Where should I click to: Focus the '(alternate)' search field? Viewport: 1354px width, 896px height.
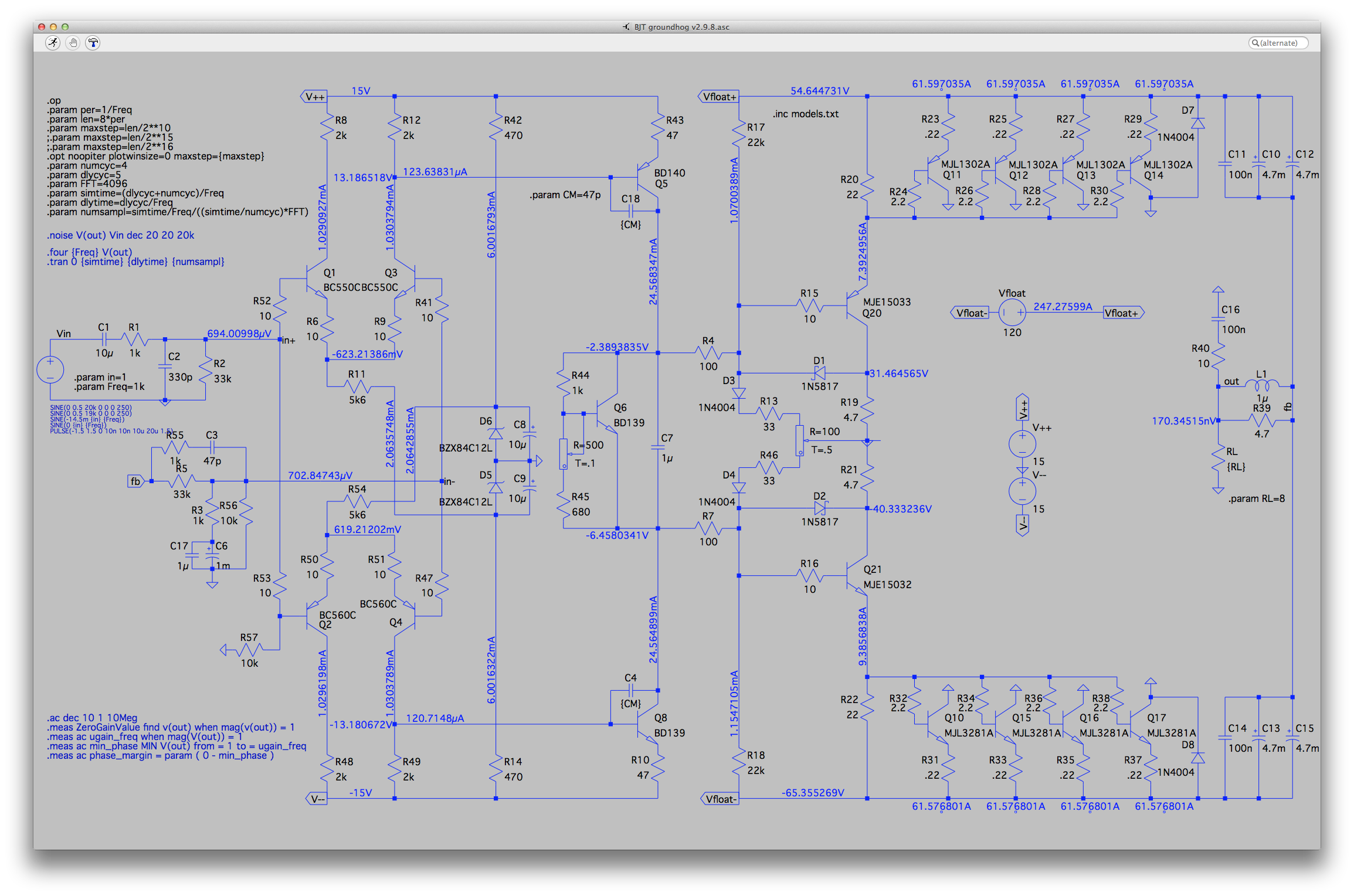coord(1278,43)
